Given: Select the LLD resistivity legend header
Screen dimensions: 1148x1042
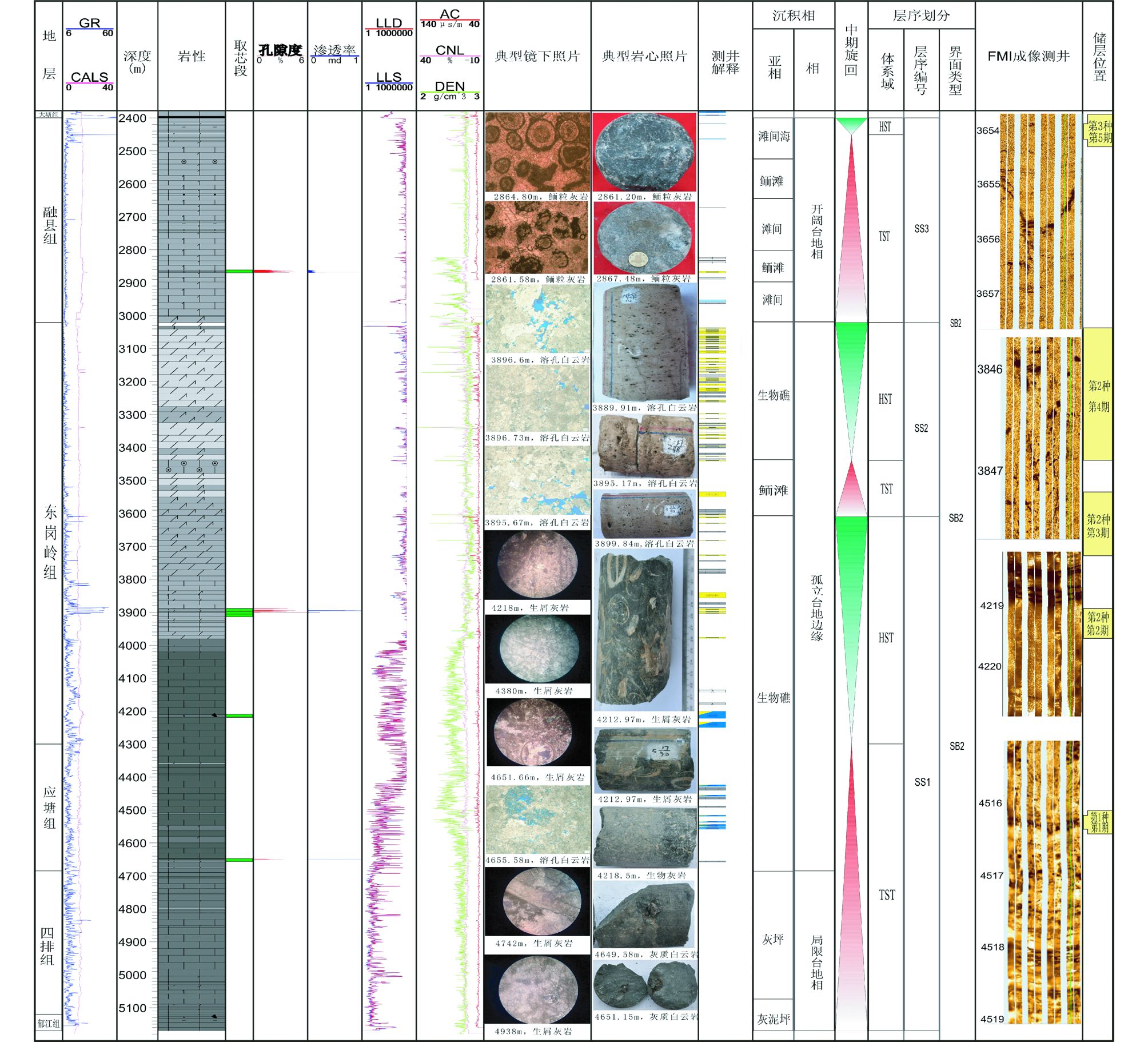Looking at the screenshot, I should (389, 23).
